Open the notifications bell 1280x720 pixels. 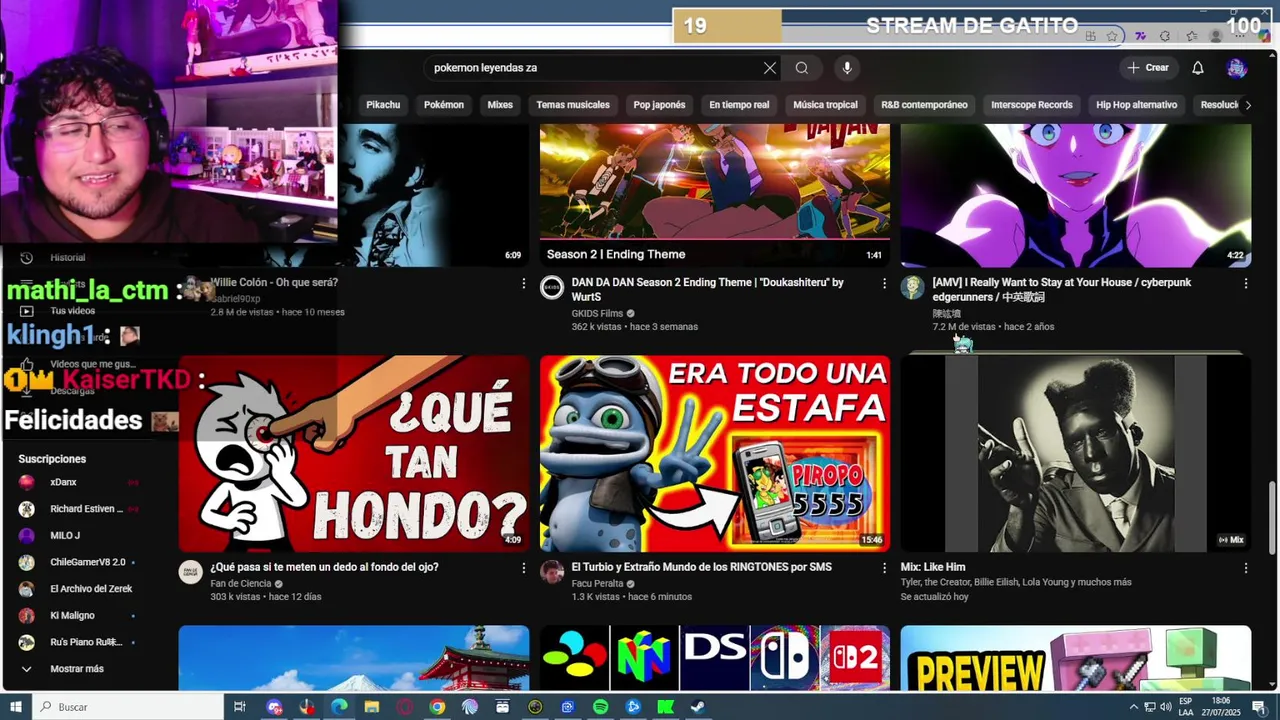[1198, 68]
